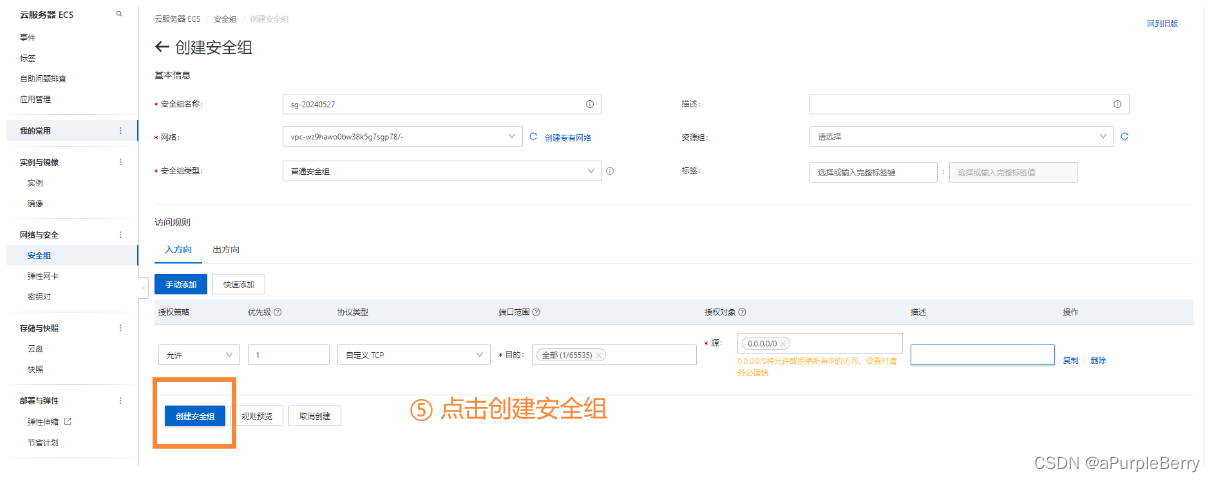The height and width of the screenshot is (482, 1215).
Task: Refresh the 网络 VPC list
Action: 533,136
